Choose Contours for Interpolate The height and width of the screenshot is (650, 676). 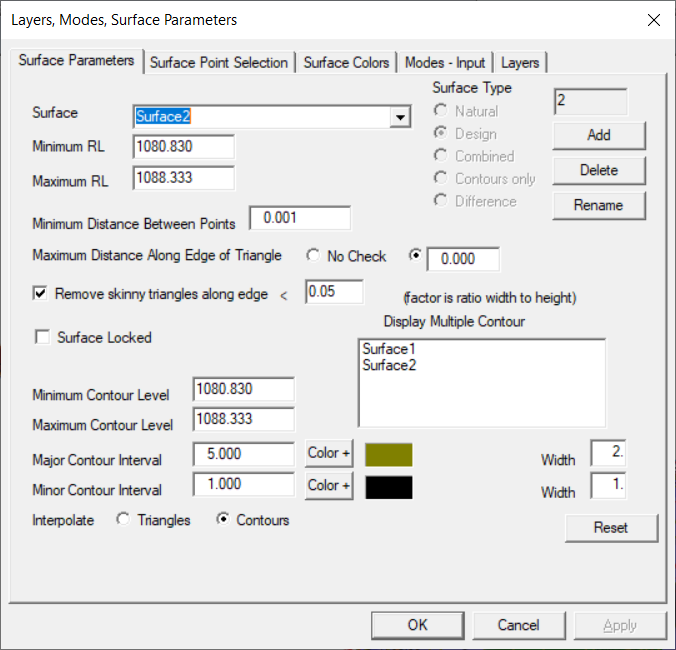click(x=223, y=520)
